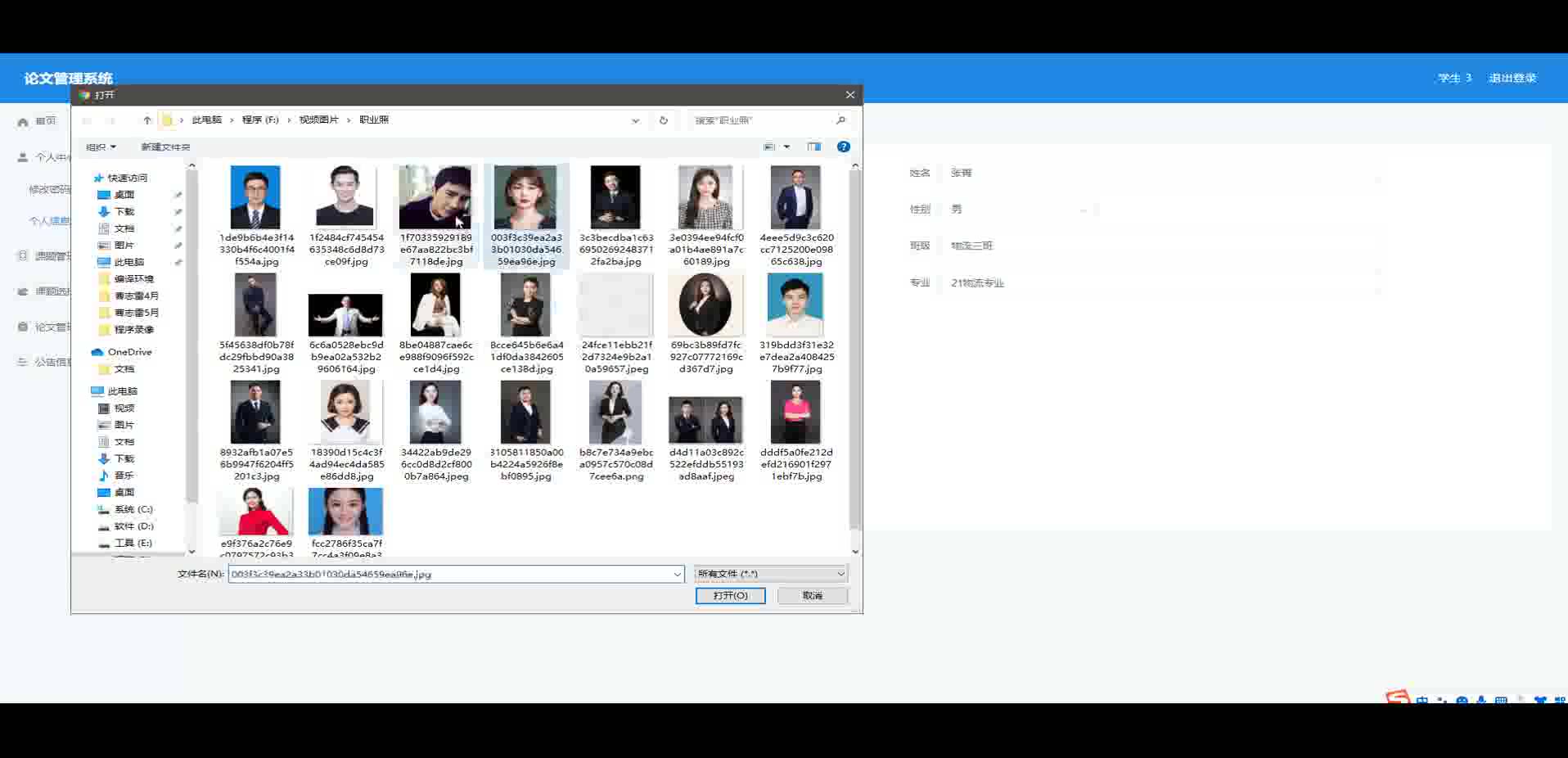Select 视频 under 此电脑
This screenshot has width=1568, height=758.
tap(115, 408)
